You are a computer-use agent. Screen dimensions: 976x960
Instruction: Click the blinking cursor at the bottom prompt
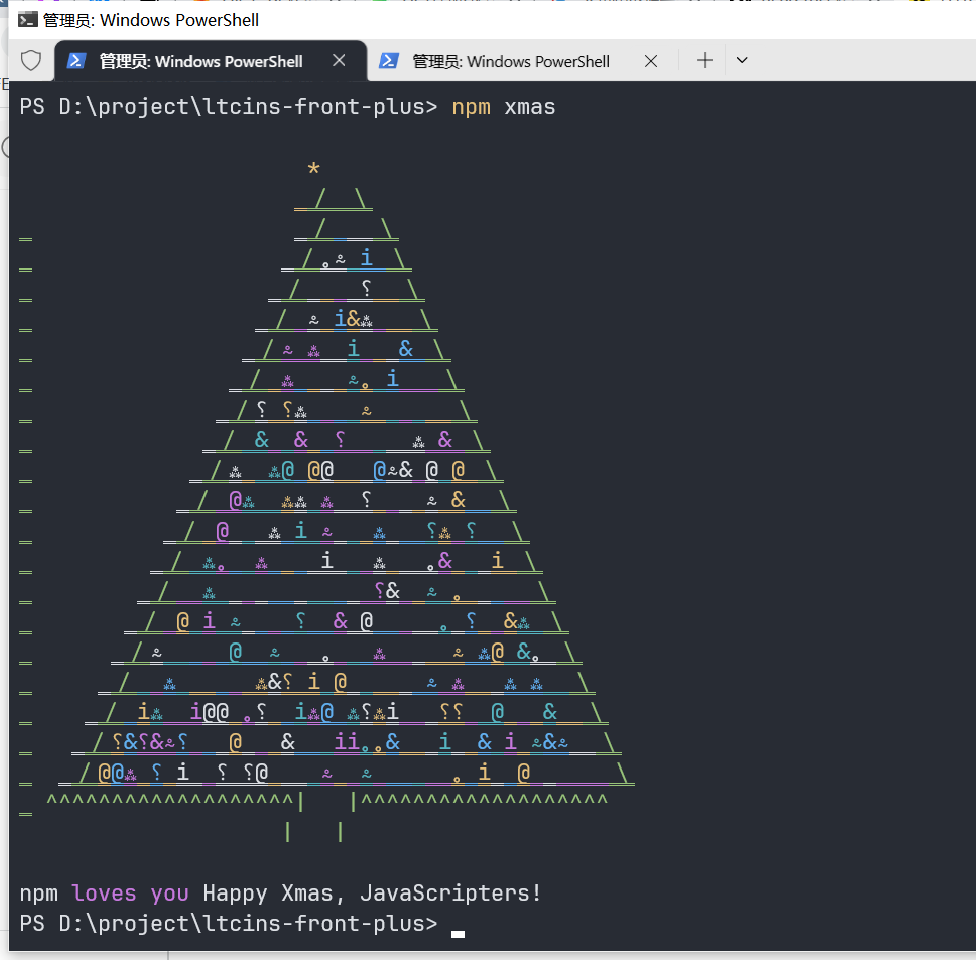(458, 933)
